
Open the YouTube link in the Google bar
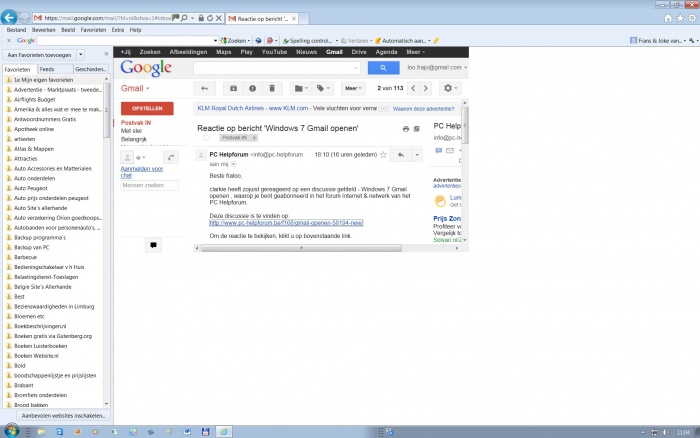tap(274, 52)
